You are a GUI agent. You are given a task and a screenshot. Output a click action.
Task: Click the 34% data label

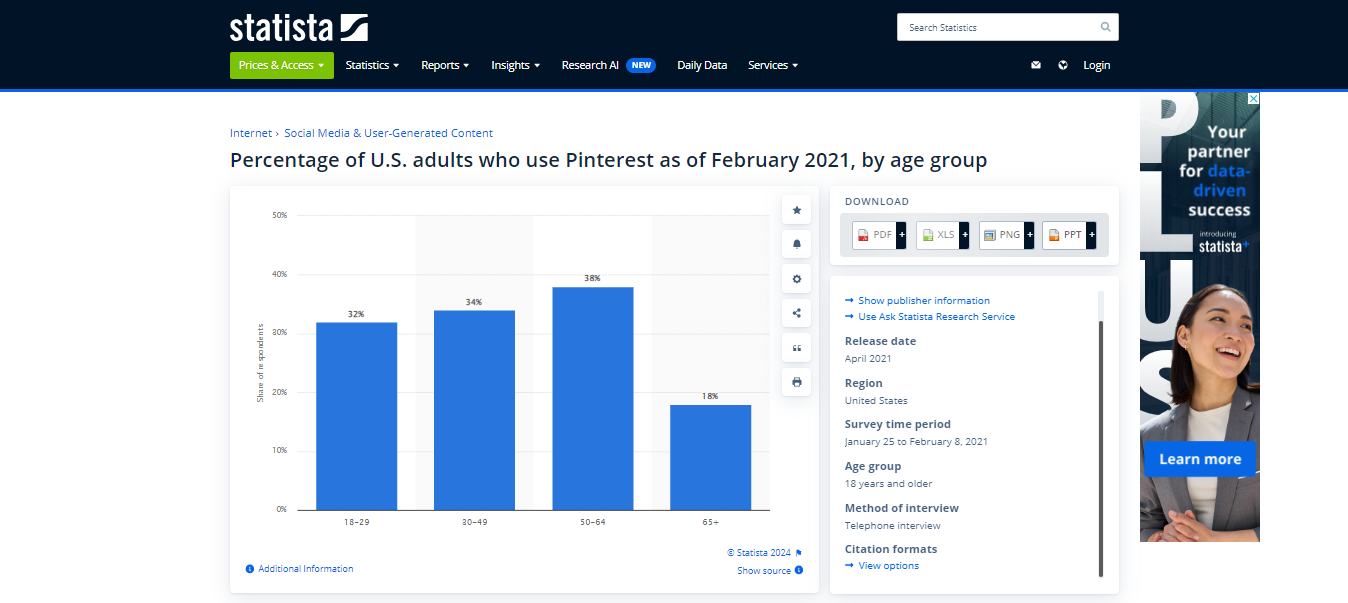click(474, 302)
